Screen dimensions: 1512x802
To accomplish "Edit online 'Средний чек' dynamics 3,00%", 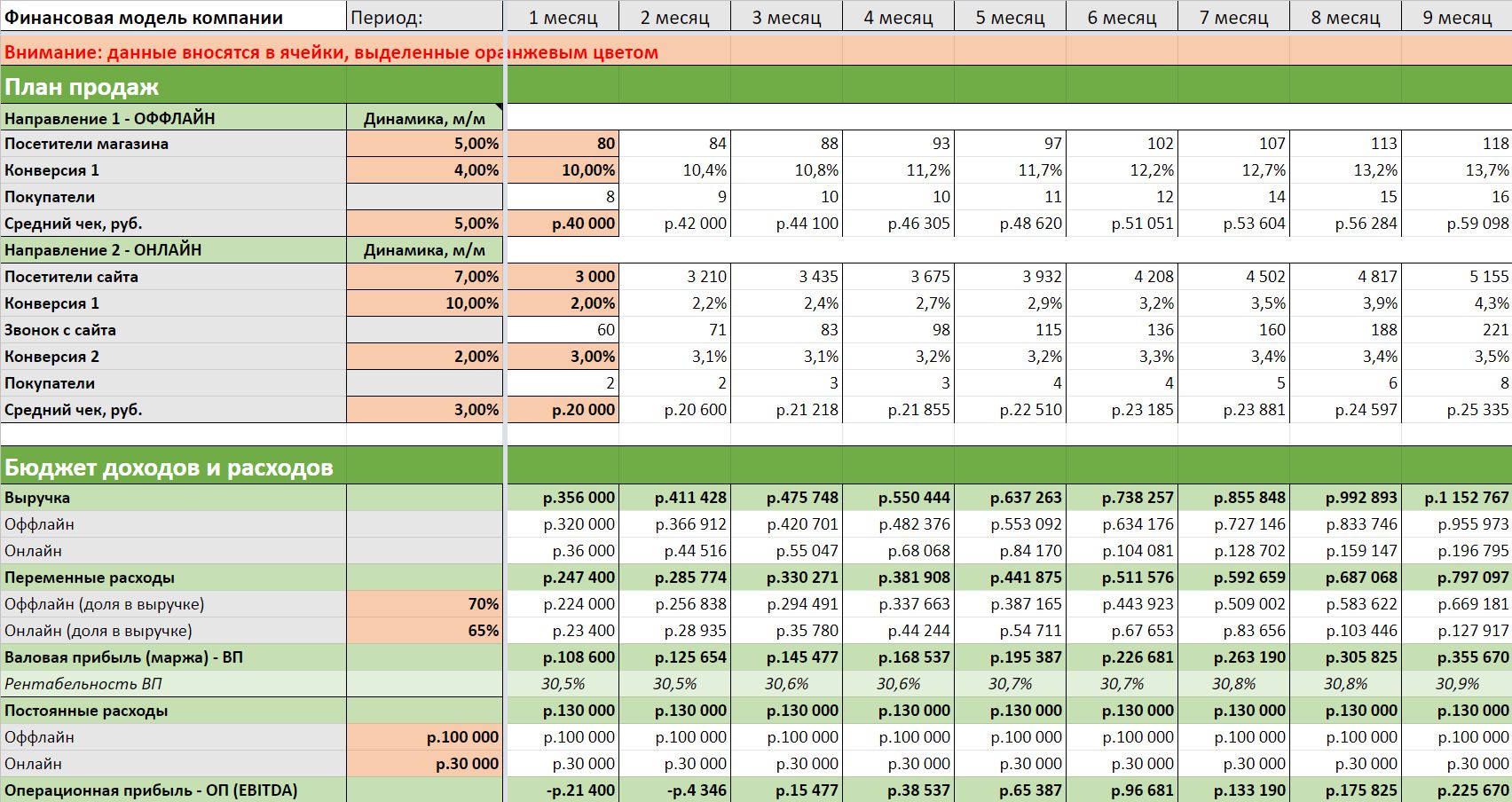I will click(x=425, y=410).
